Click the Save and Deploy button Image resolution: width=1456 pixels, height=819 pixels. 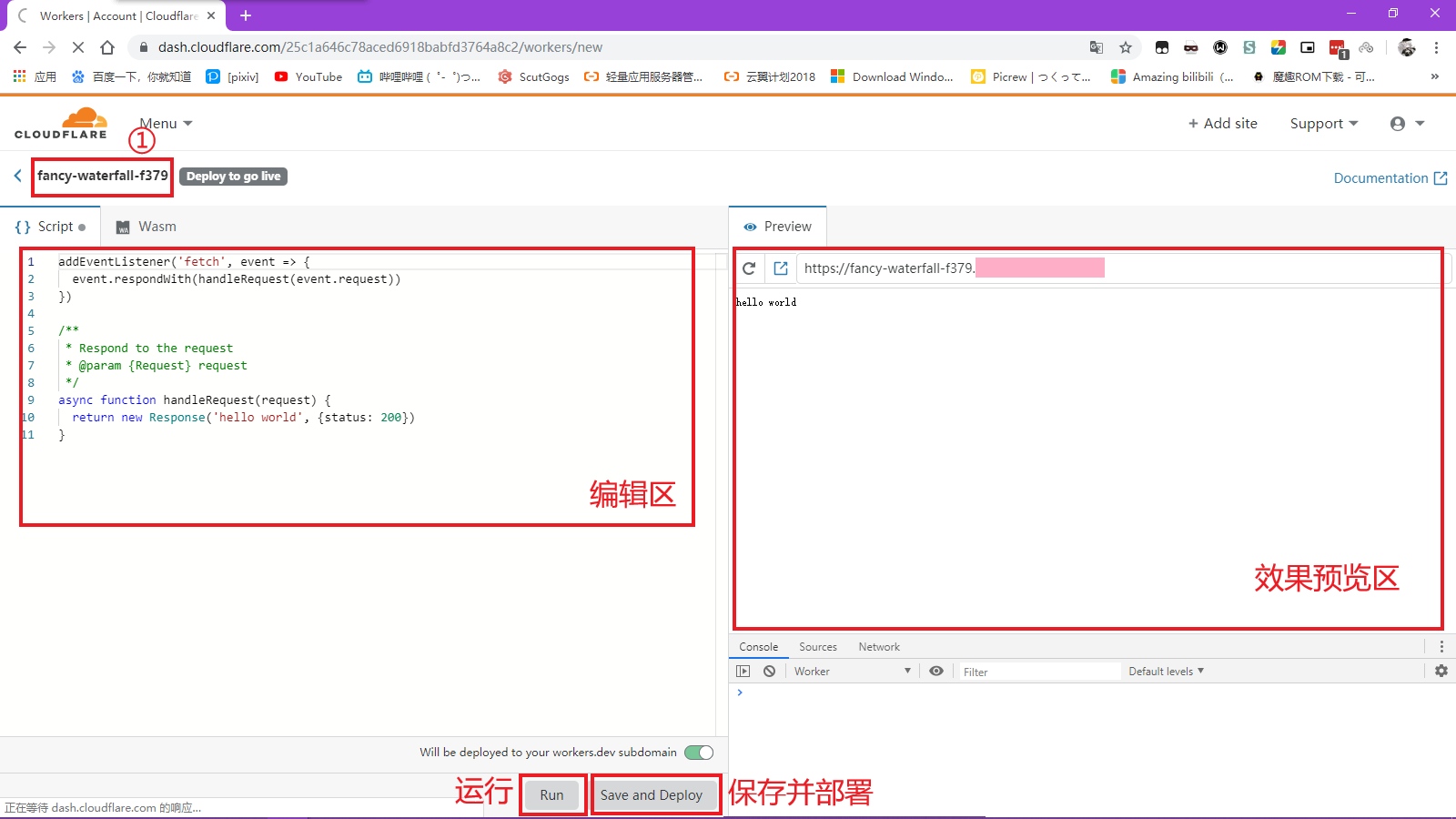click(x=652, y=795)
